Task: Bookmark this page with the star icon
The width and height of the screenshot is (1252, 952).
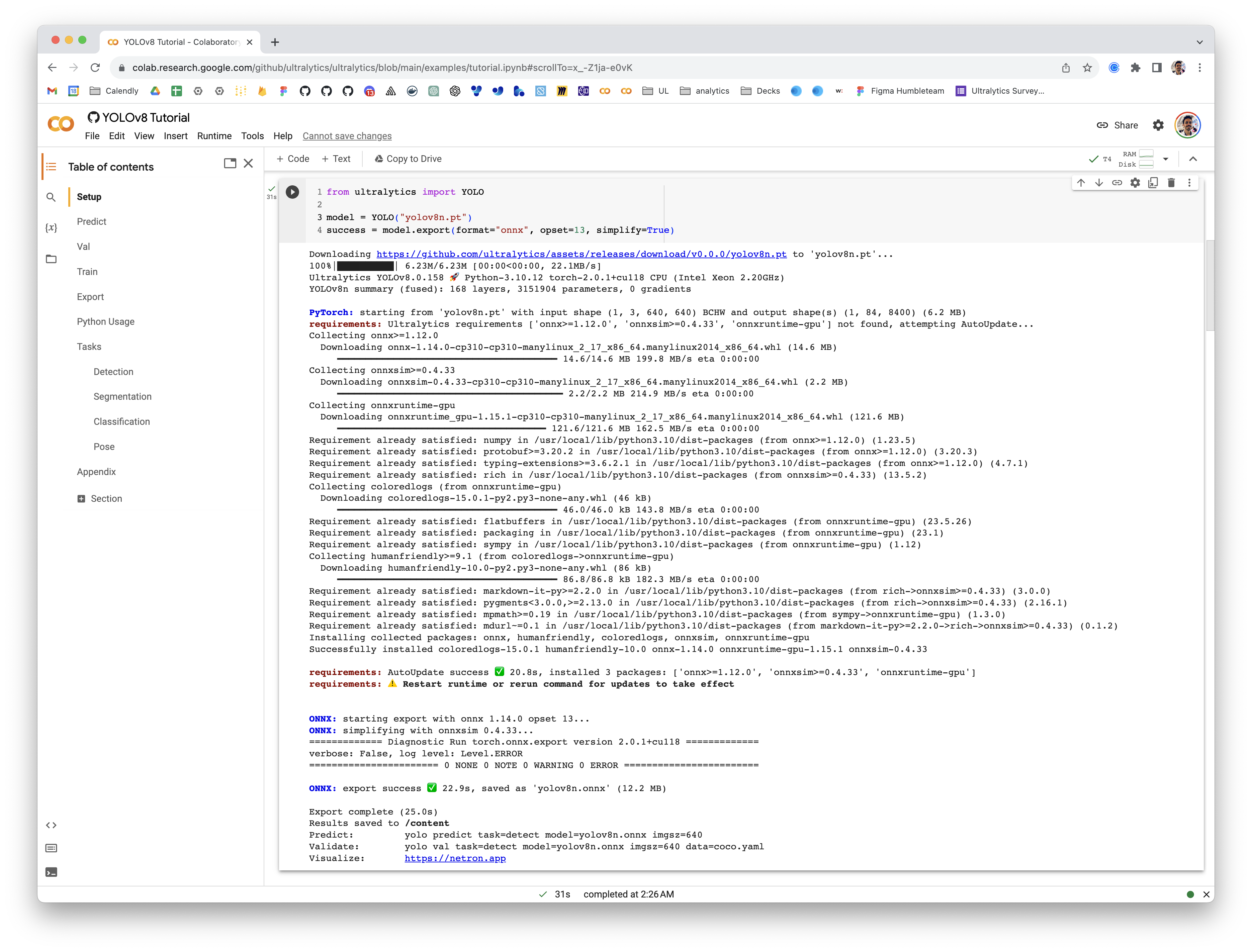Action: click(1086, 68)
